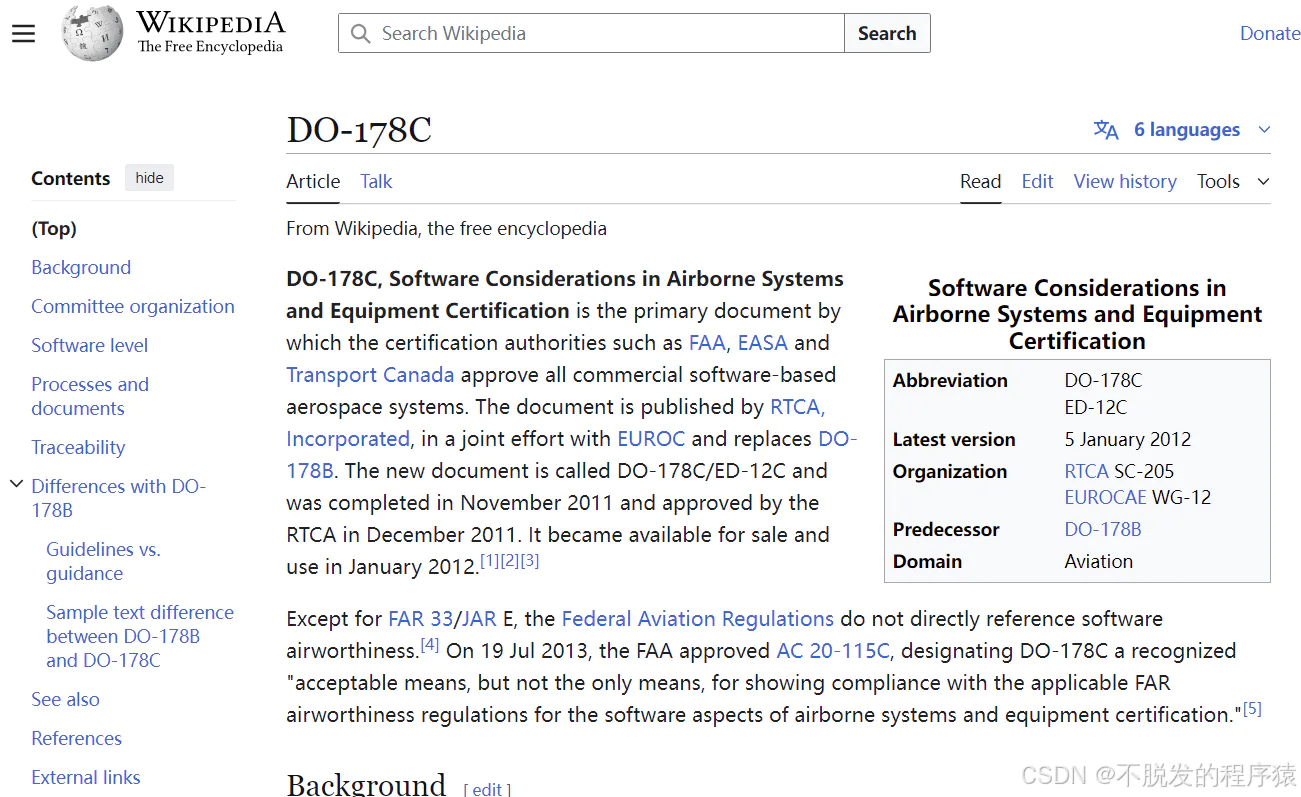Screen dimensions: 1301x797
Task: Select the Edit tab
Action: point(1037,181)
